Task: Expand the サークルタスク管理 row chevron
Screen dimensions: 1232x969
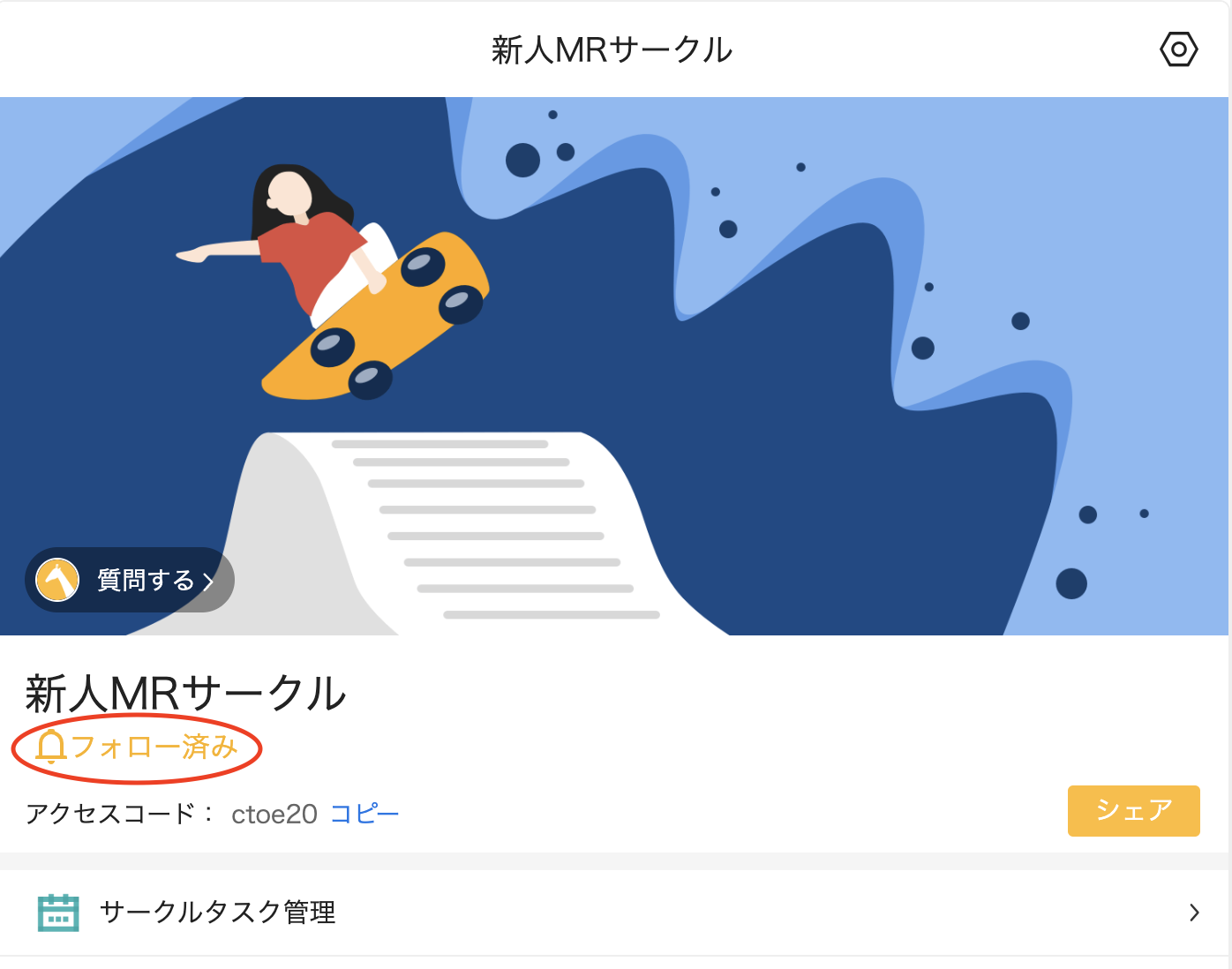Action: pyautogui.click(x=1194, y=913)
